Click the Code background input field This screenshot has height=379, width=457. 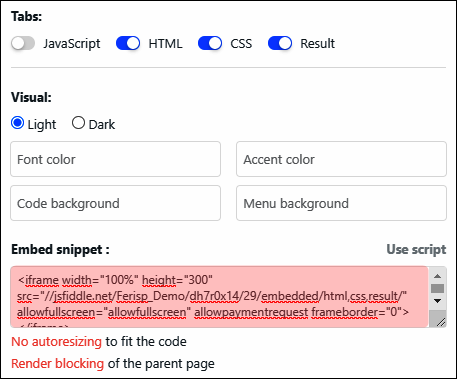(115, 203)
